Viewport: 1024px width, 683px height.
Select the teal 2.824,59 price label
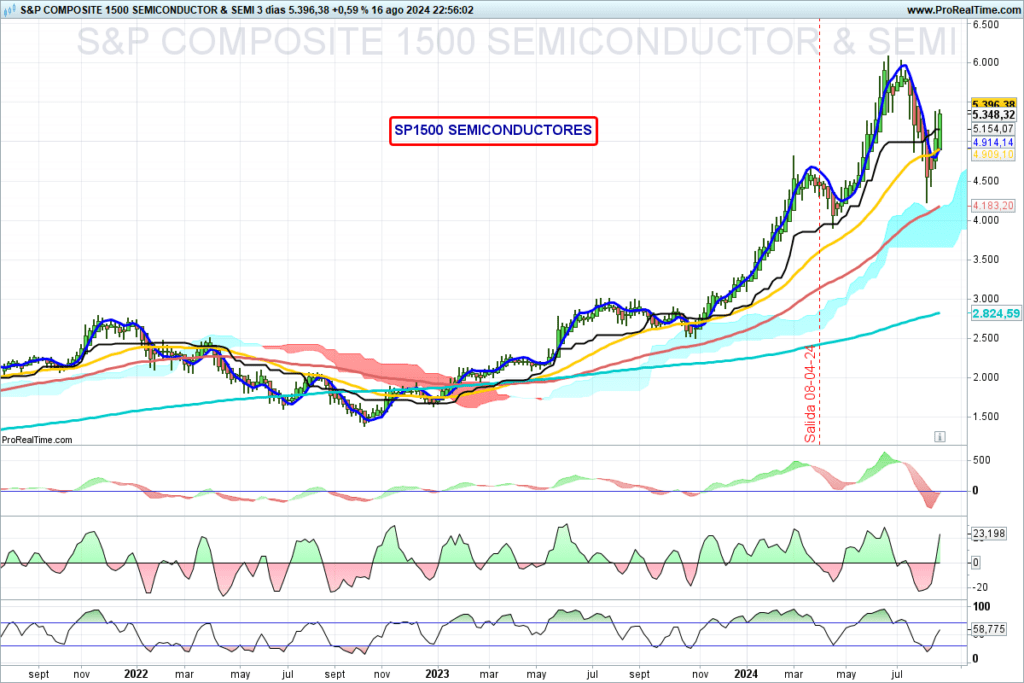point(996,313)
